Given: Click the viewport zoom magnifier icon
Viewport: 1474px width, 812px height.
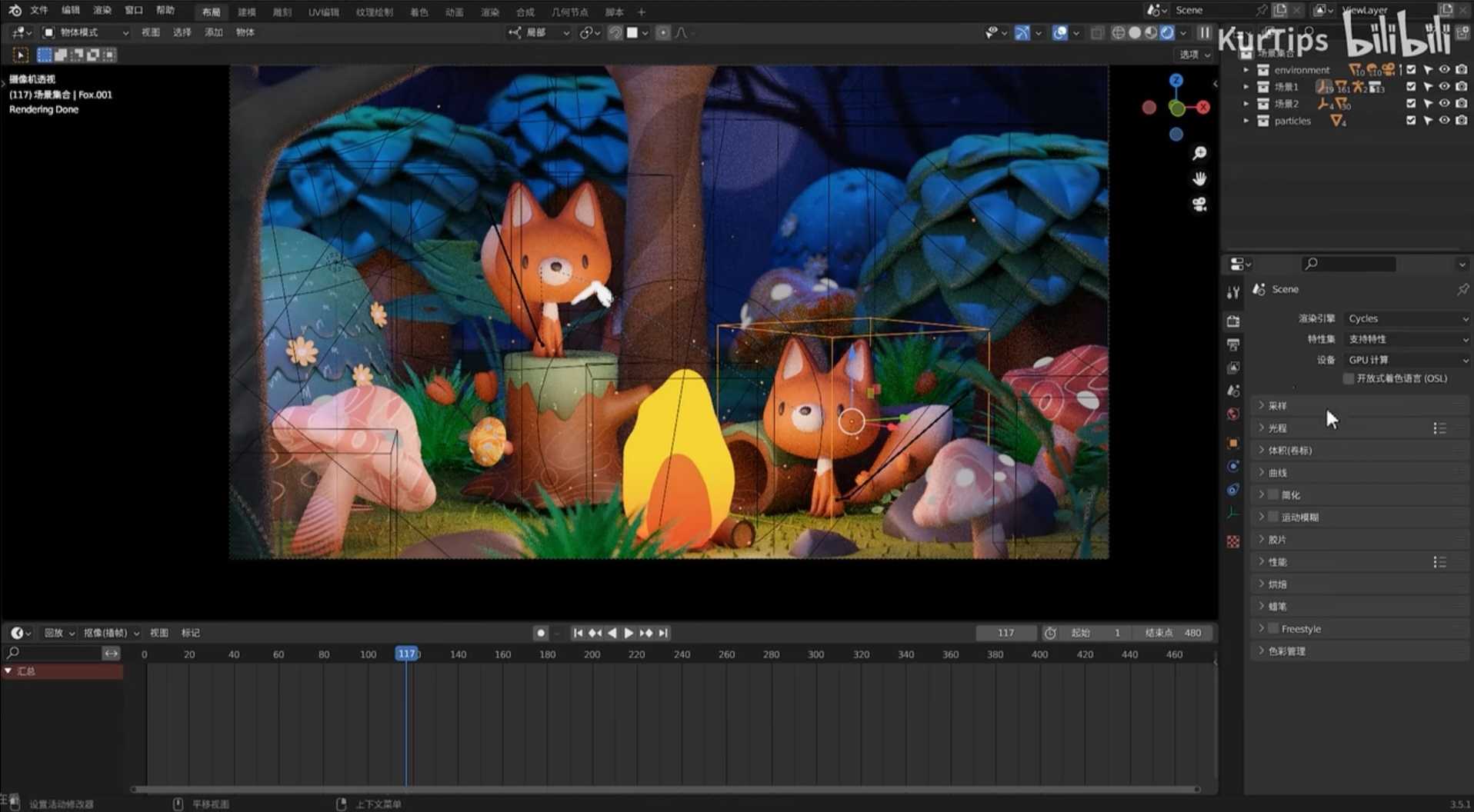Looking at the screenshot, I should [1199, 154].
